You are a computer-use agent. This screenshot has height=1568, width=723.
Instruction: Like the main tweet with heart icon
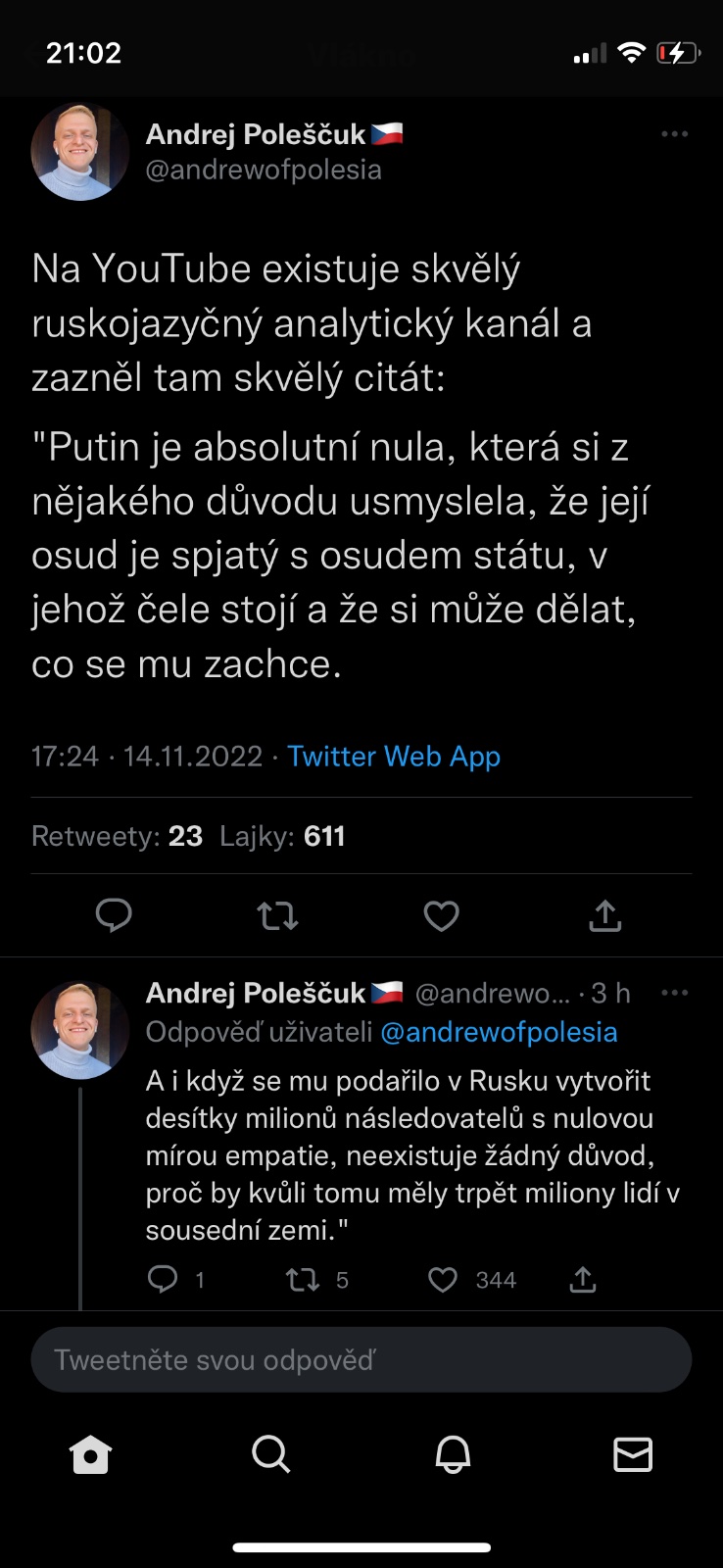[x=441, y=915]
